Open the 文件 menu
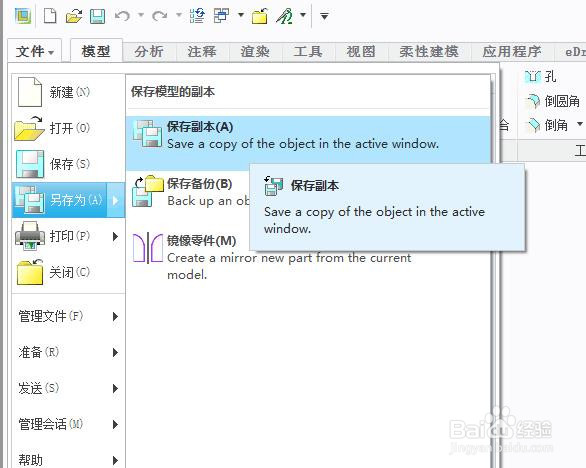Screen dimensions: 586x468 (x=35, y=51)
